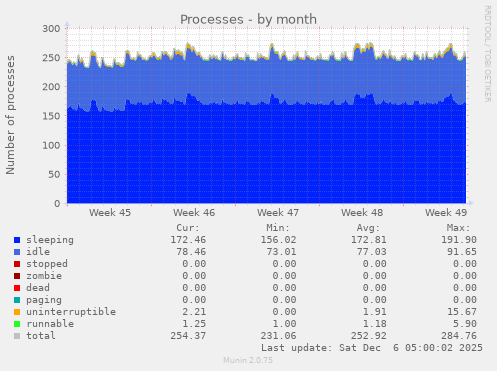Click runnable average value 1.18
This screenshot has height=371, width=497.
coord(375,324)
